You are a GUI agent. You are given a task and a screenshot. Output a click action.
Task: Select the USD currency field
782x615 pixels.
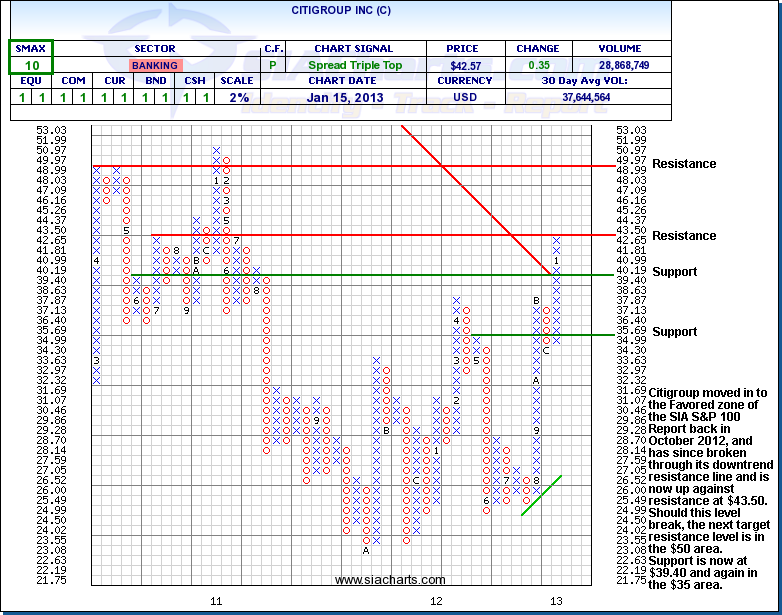(x=464, y=97)
